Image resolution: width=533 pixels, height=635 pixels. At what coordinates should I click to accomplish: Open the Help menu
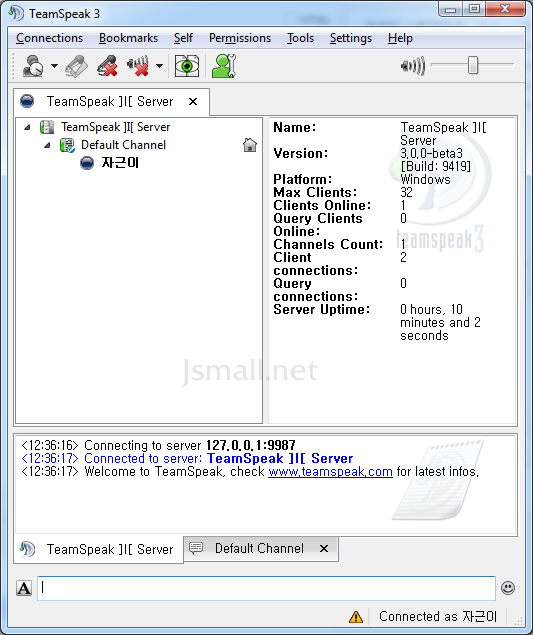pyautogui.click(x=400, y=38)
